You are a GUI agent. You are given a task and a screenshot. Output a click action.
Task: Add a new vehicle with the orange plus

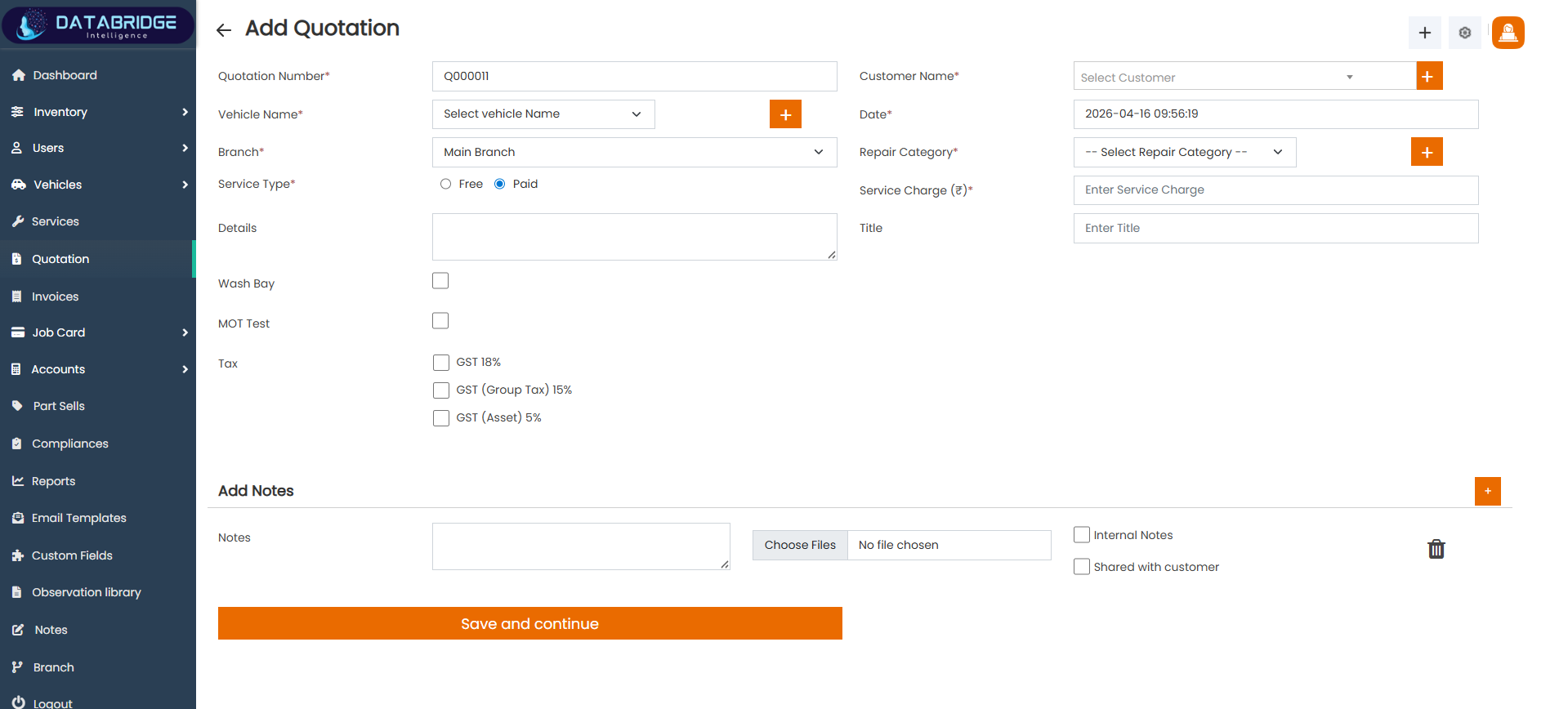click(785, 114)
